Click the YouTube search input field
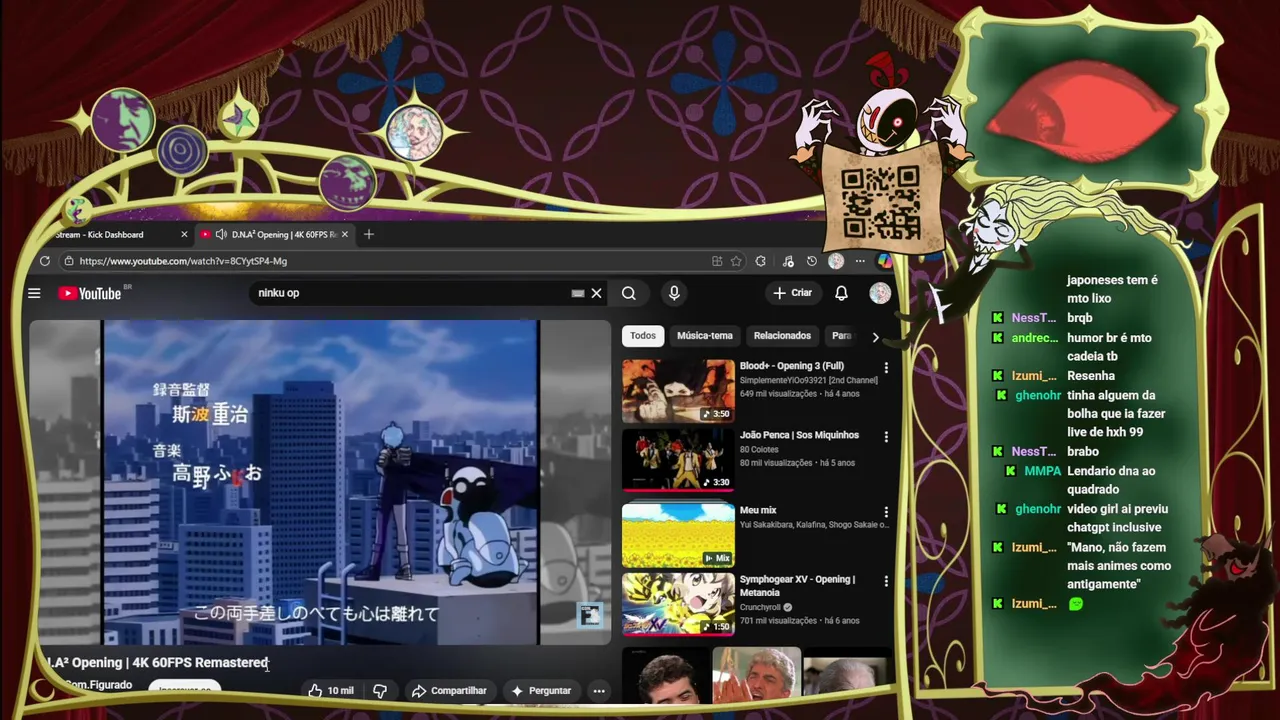The image size is (1280, 720). (410, 293)
